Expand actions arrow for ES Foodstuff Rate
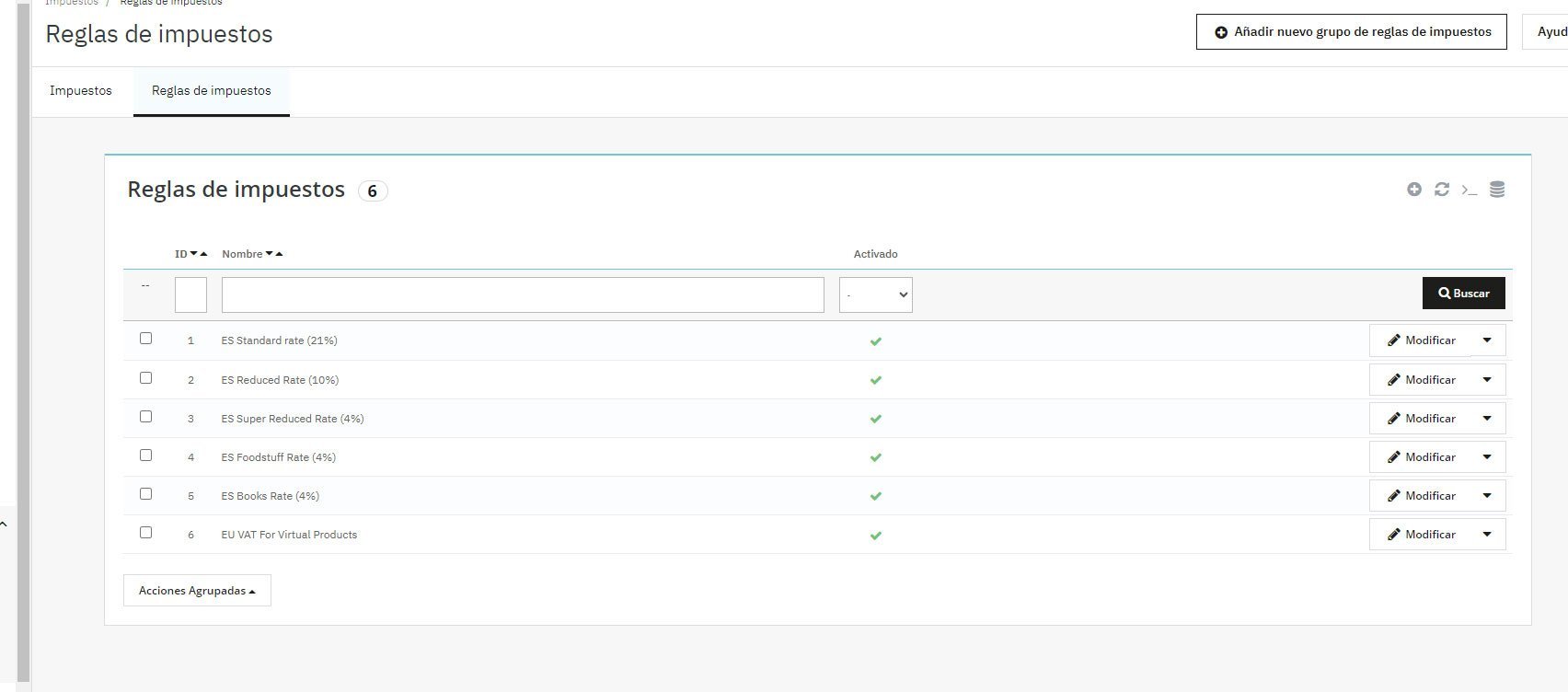This screenshot has width=1568, height=692. (x=1487, y=457)
